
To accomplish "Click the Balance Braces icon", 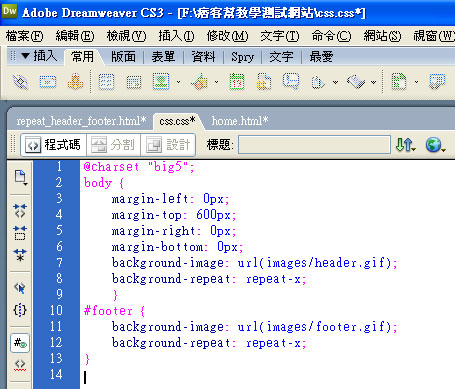I will (20, 310).
